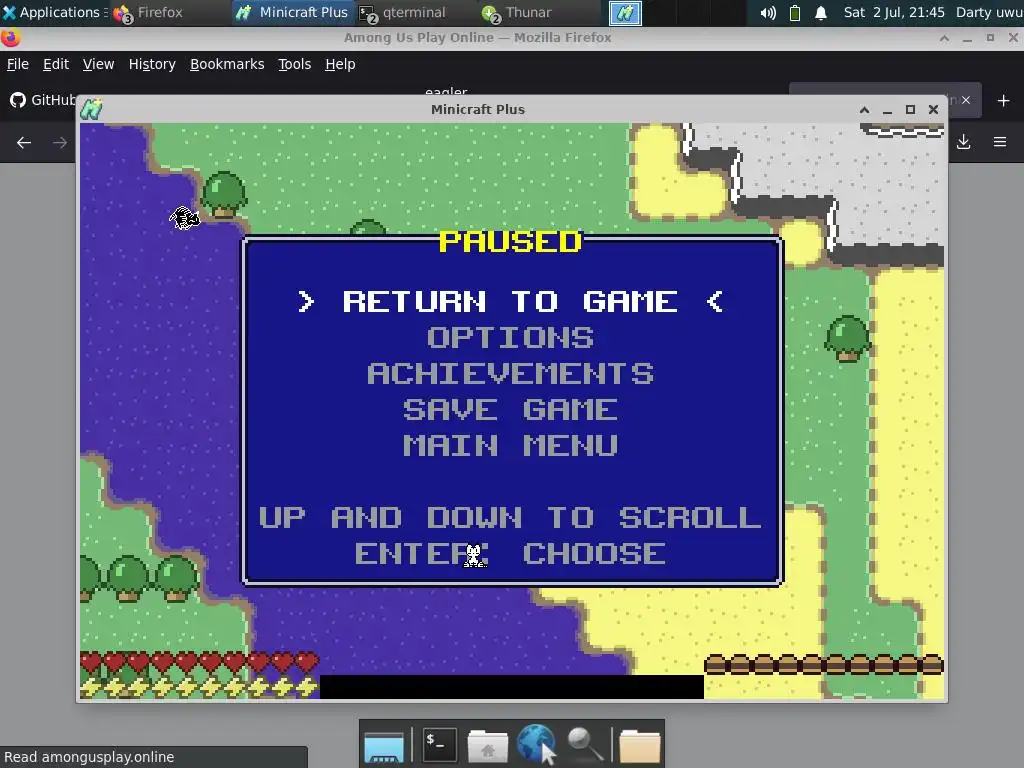Click the UP AND DOWN TO SCROLL hint

510,518
